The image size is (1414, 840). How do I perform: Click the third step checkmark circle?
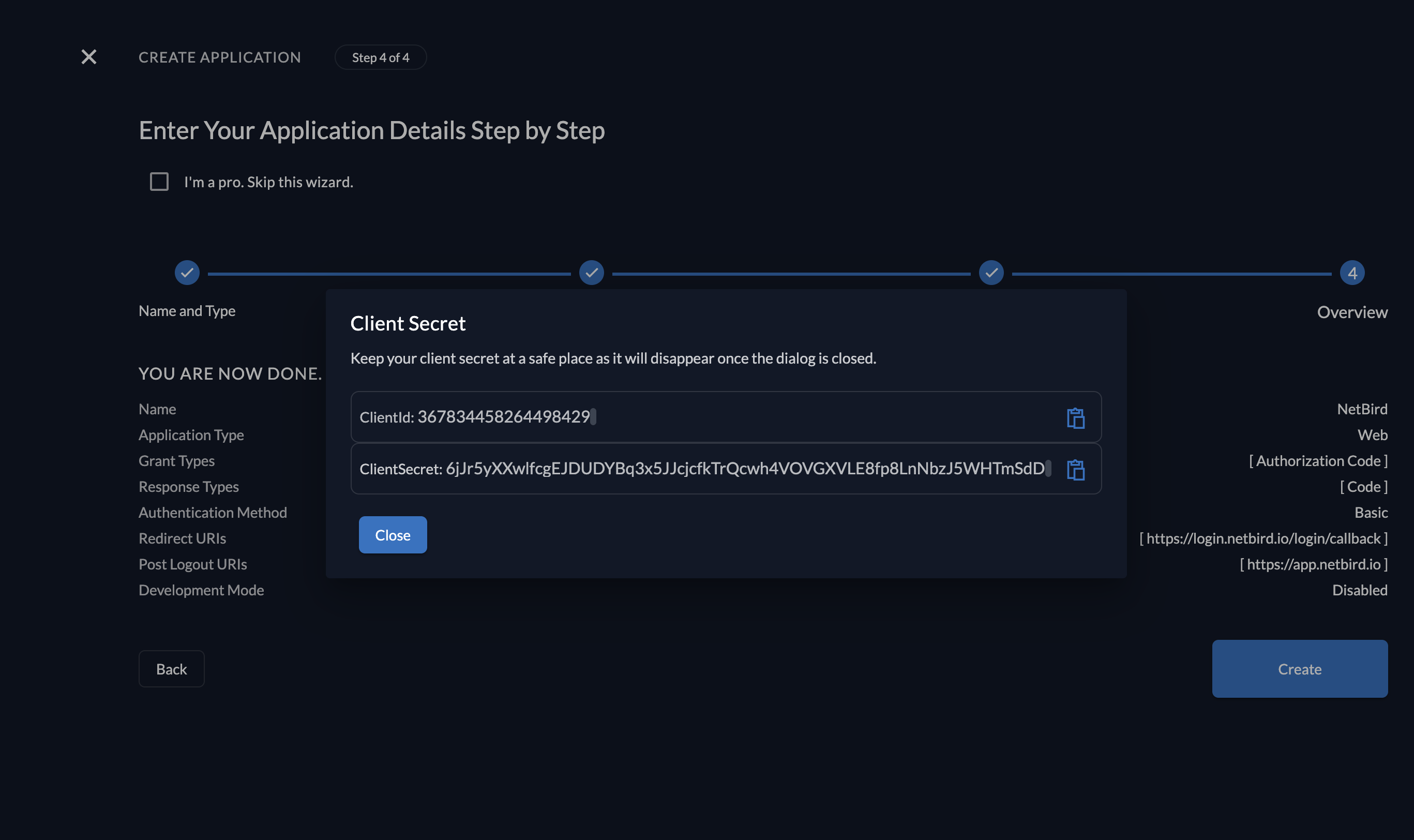(991, 273)
